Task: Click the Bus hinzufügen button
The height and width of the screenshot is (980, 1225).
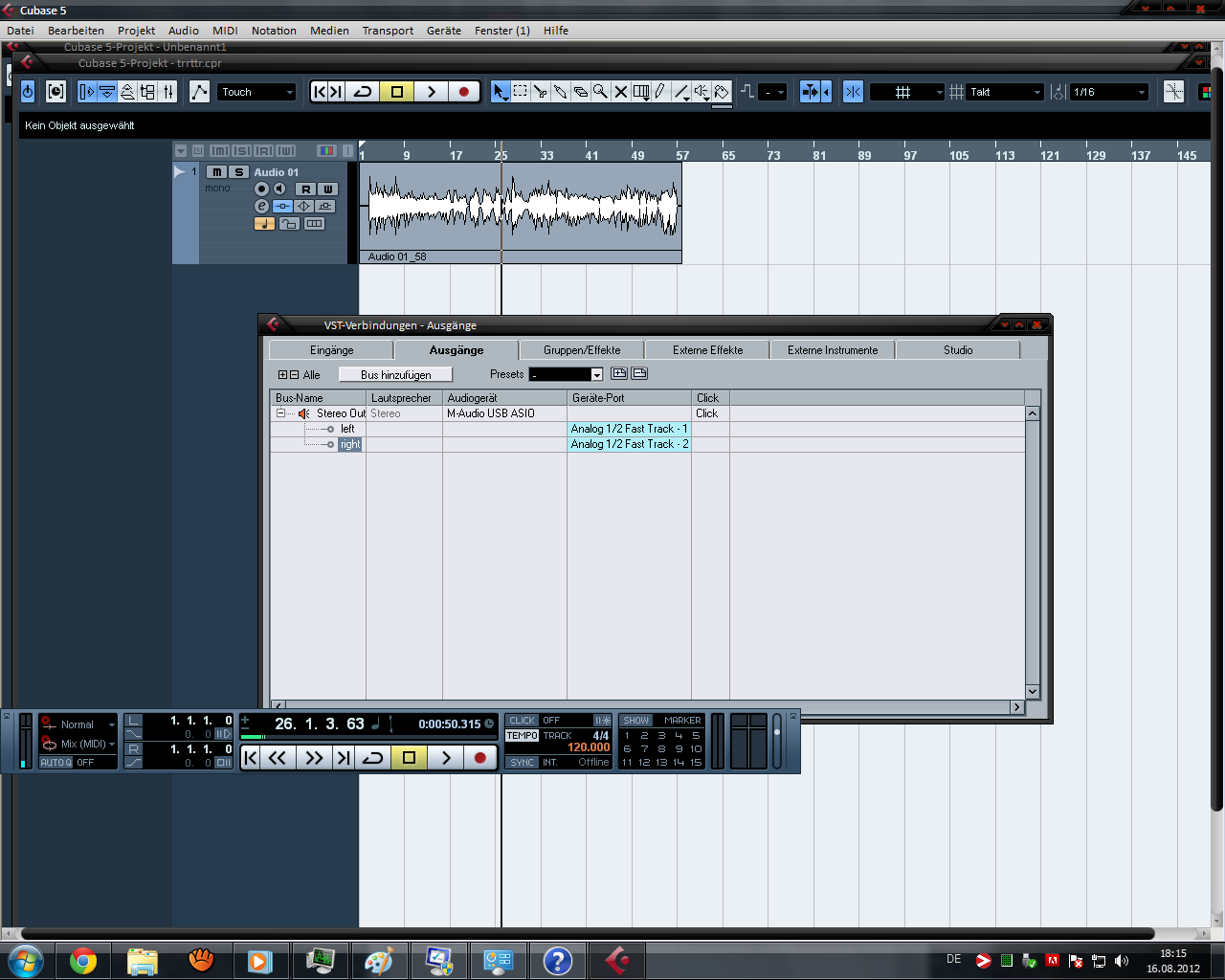Action: point(395,374)
